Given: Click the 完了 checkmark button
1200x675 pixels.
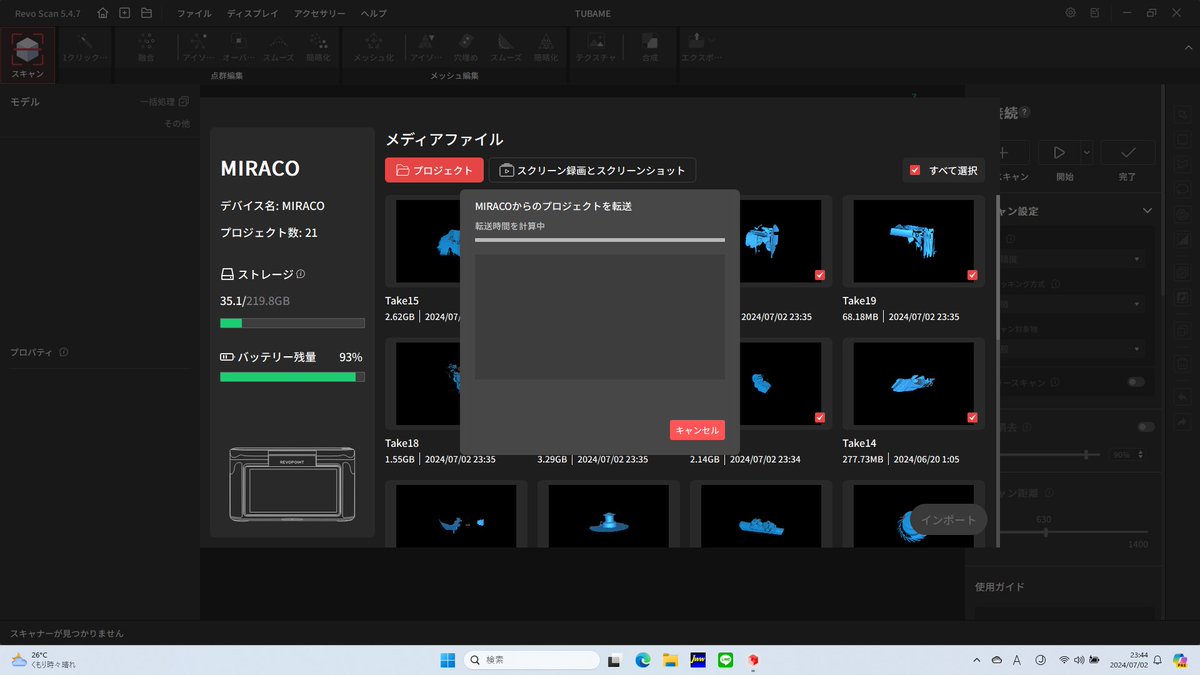Looking at the screenshot, I should 1128,152.
